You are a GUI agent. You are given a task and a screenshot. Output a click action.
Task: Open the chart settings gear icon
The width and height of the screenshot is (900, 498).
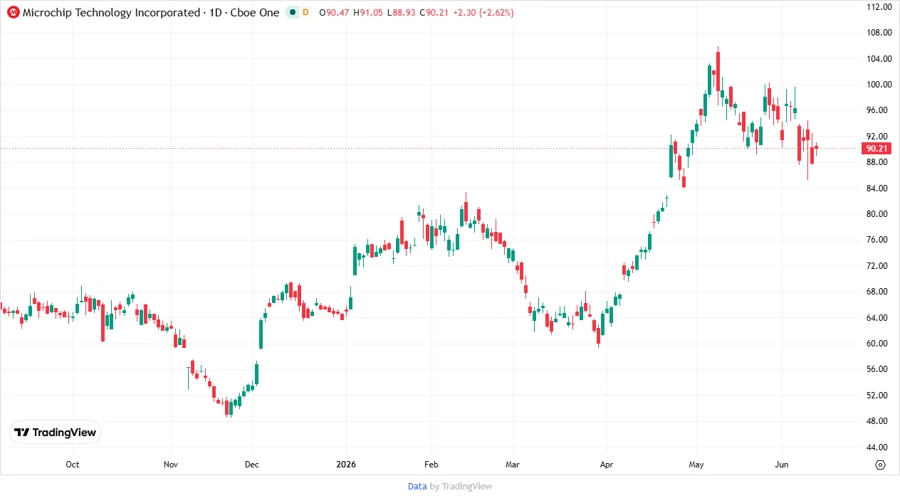(880, 465)
